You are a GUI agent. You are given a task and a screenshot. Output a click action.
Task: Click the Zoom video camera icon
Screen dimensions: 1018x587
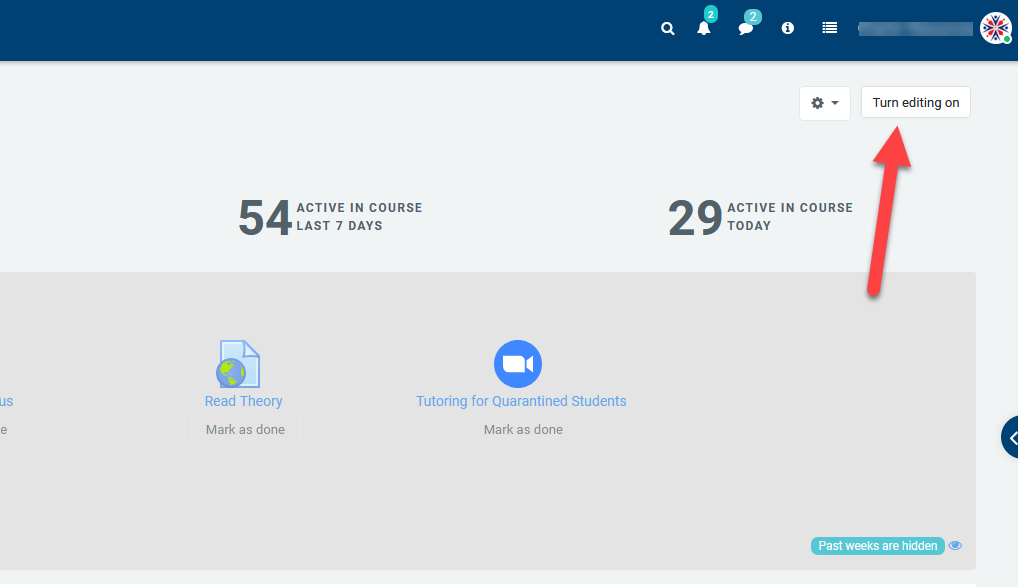[x=518, y=364]
